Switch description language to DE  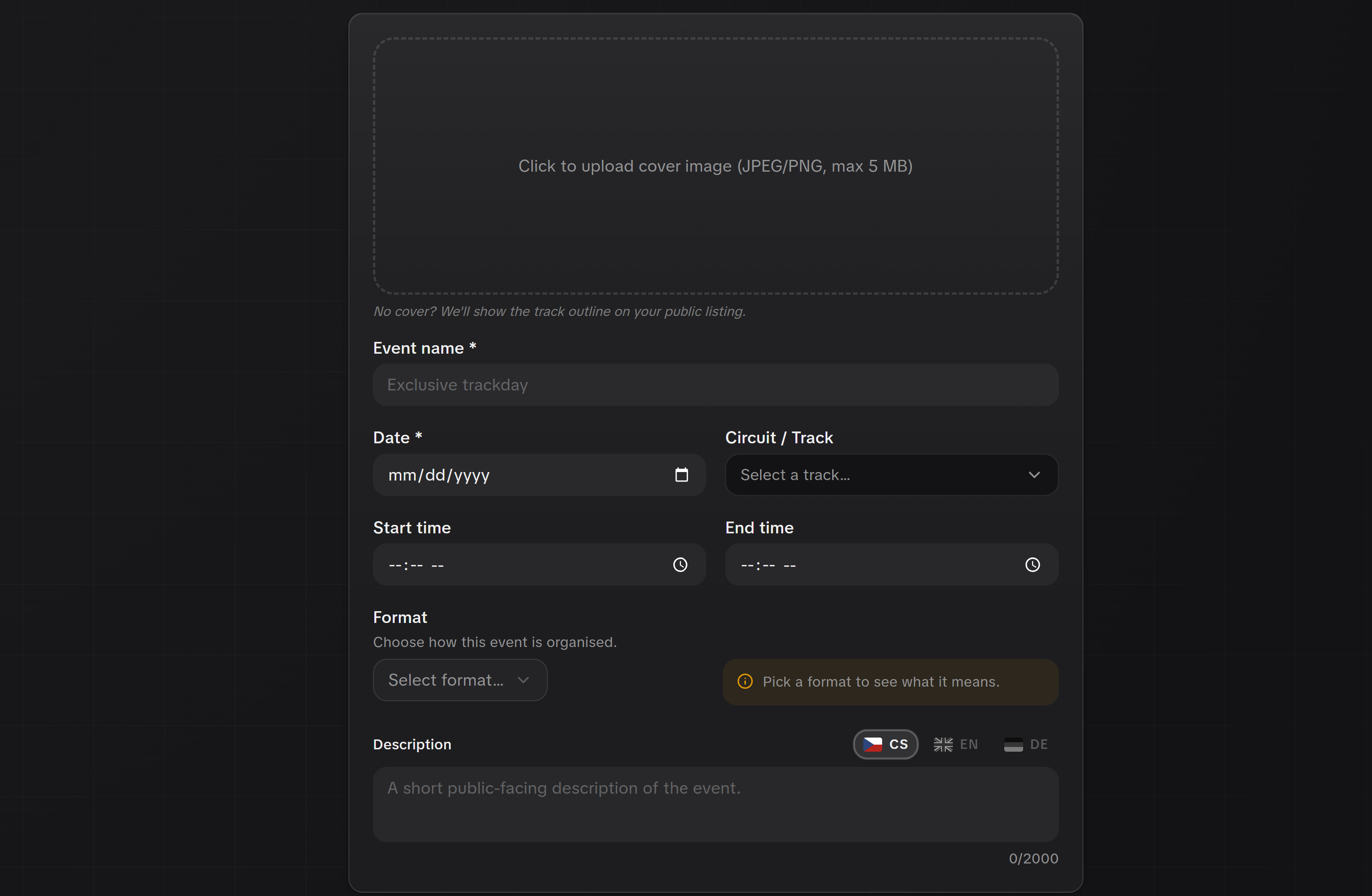tap(1026, 744)
